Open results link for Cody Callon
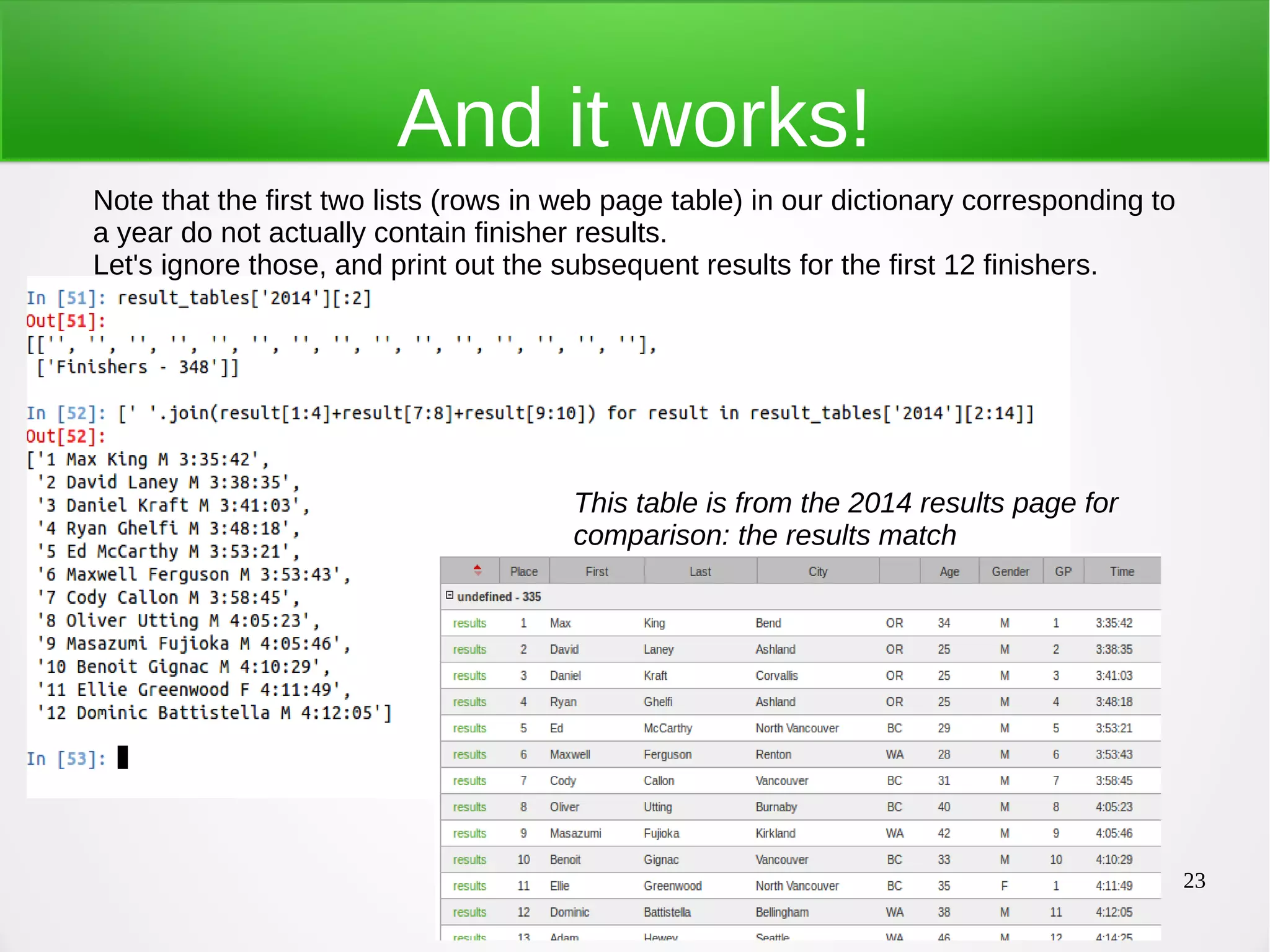Viewport: 1270px width, 952px height. 469,781
